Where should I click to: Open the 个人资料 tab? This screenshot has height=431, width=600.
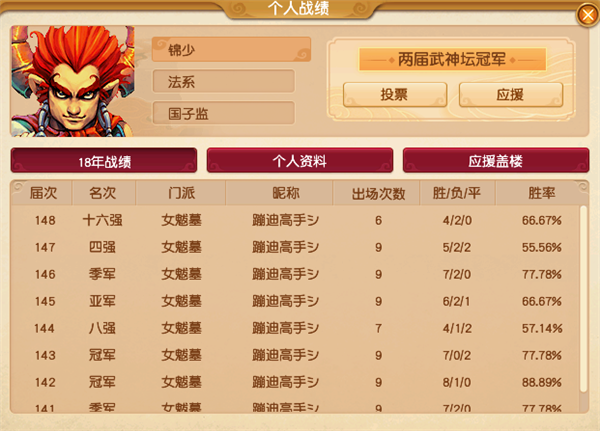tap(300, 161)
